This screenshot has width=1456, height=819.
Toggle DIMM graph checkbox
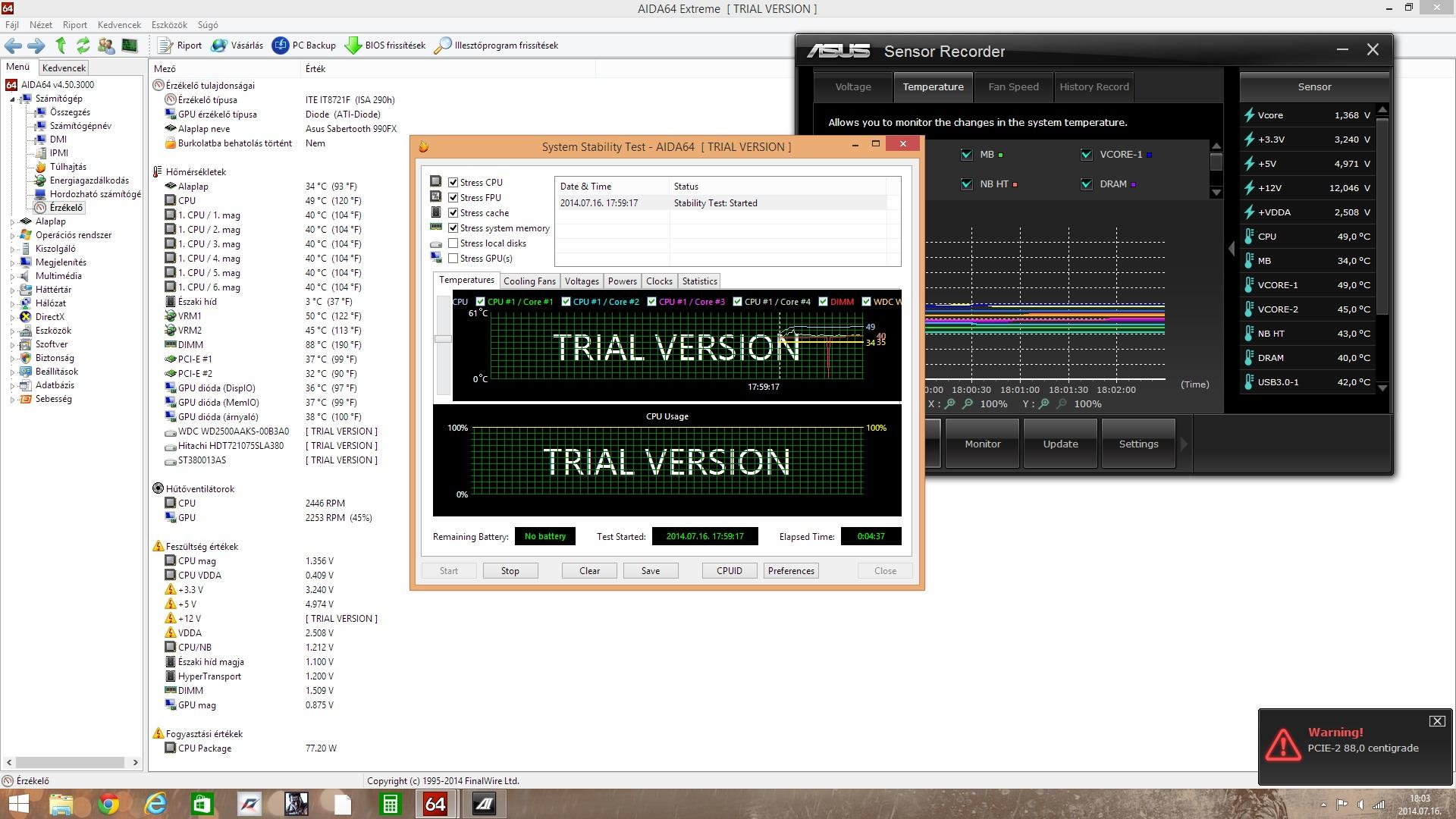tap(823, 302)
